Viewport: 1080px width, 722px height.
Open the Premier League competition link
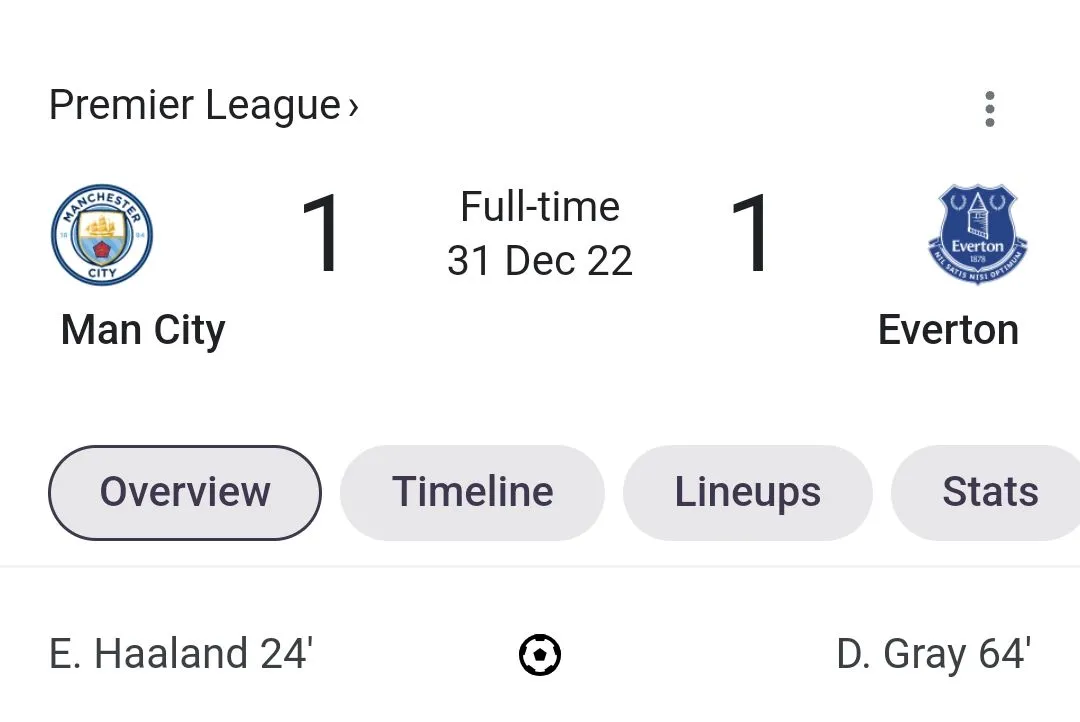coord(195,105)
